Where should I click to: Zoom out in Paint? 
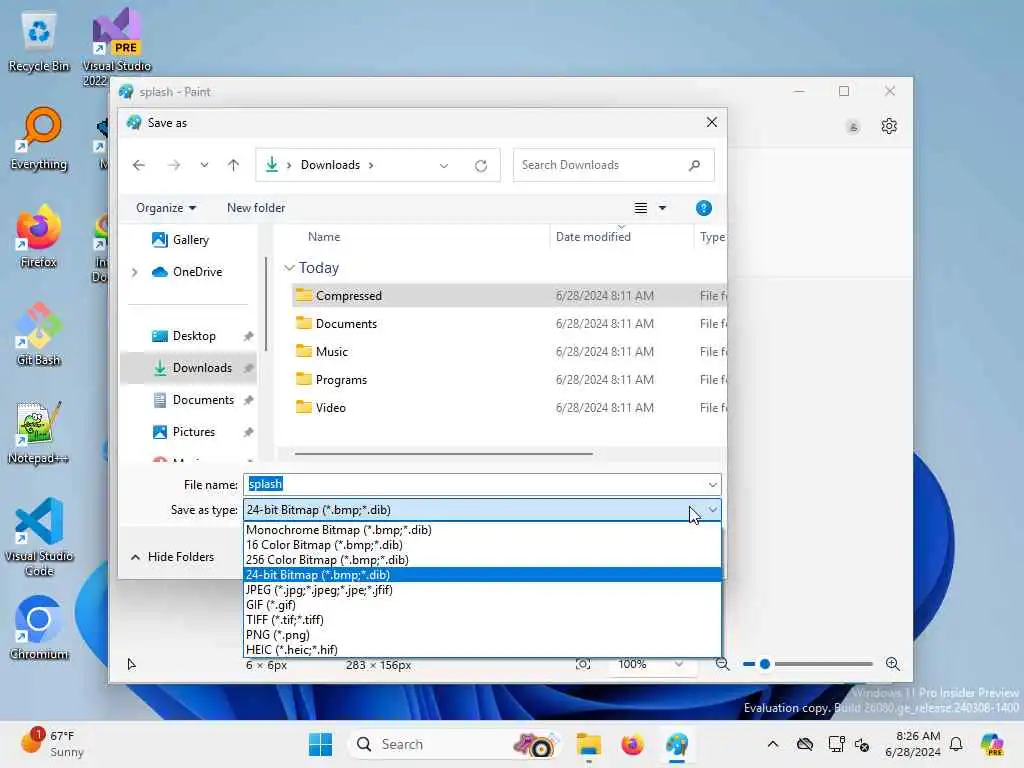pos(722,664)
